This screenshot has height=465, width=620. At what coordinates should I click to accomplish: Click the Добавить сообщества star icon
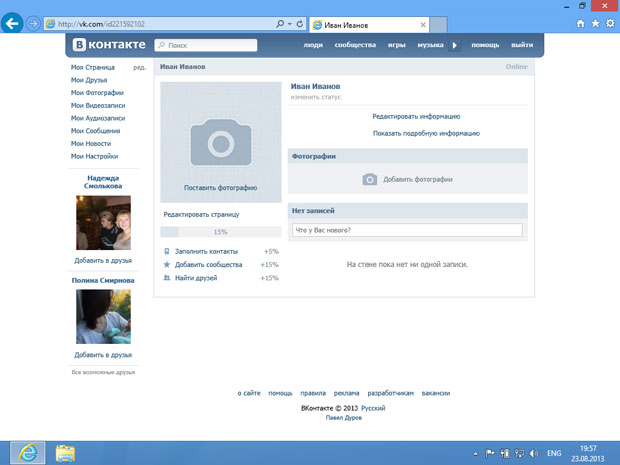pos(167,265)
